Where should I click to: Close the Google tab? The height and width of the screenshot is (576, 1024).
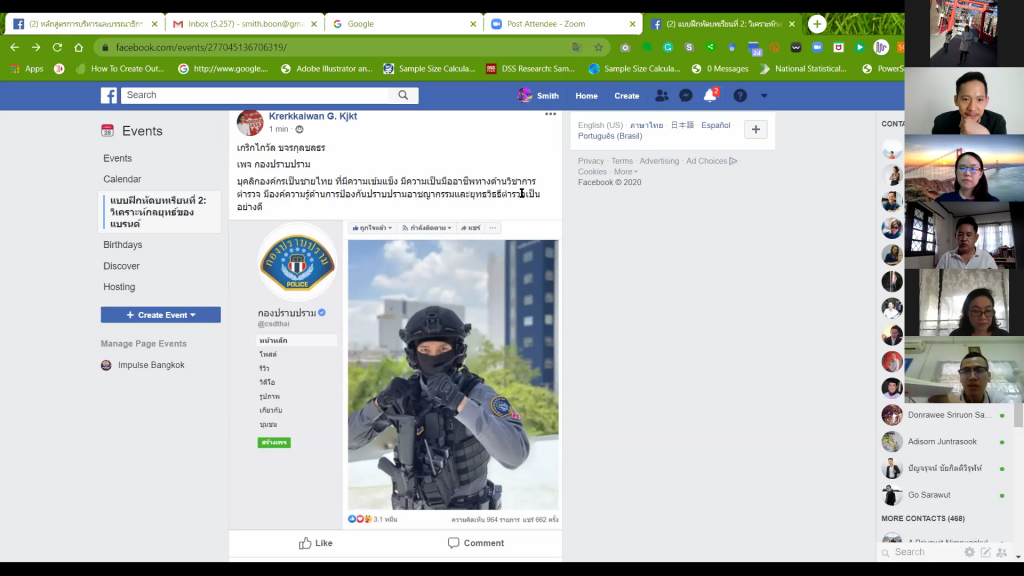coord(473,24)
